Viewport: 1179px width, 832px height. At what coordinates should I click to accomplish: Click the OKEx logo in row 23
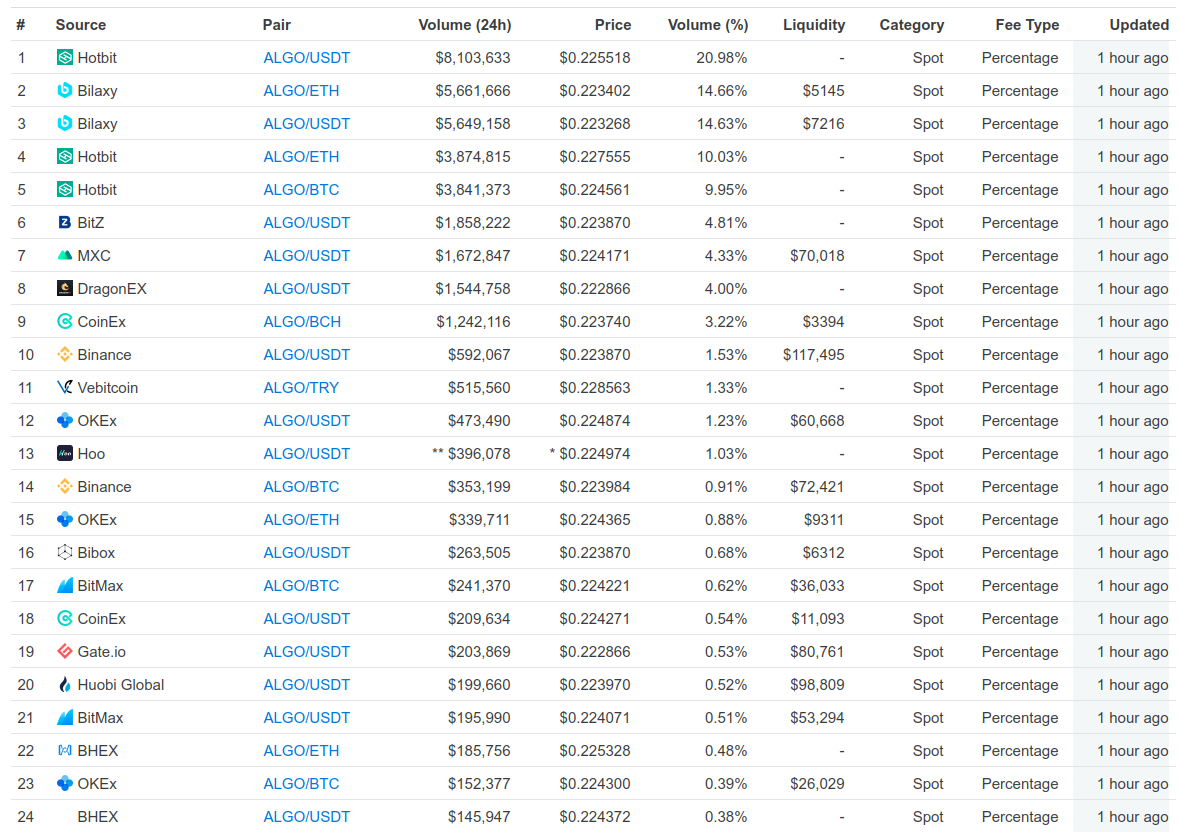(x=65, y=785)
